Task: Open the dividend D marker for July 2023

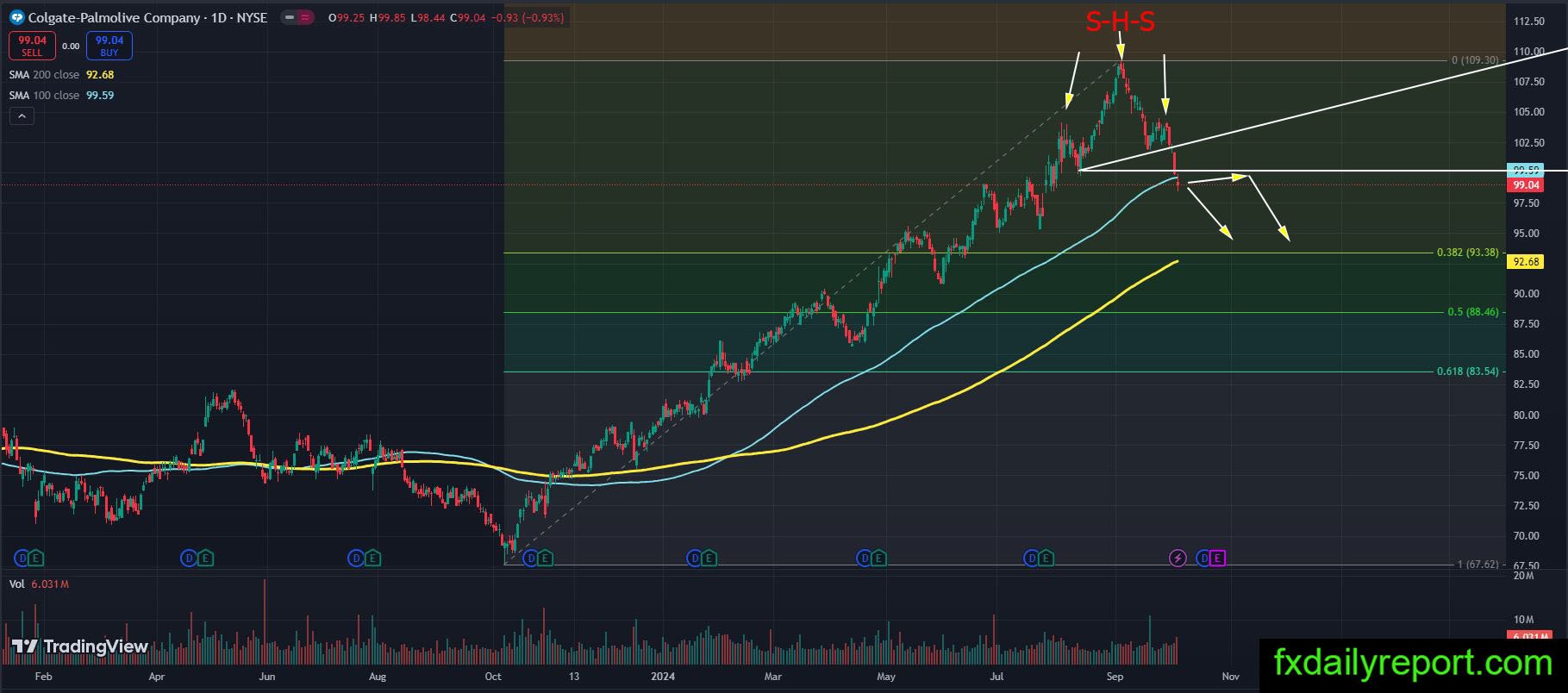Action: click(x=355, y=559)
